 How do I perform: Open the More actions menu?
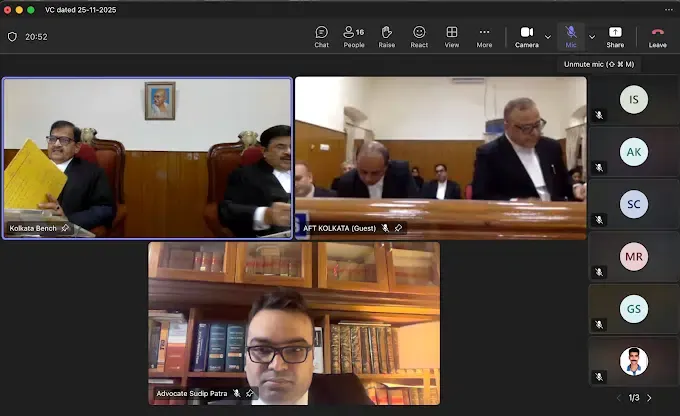[484, 37]
